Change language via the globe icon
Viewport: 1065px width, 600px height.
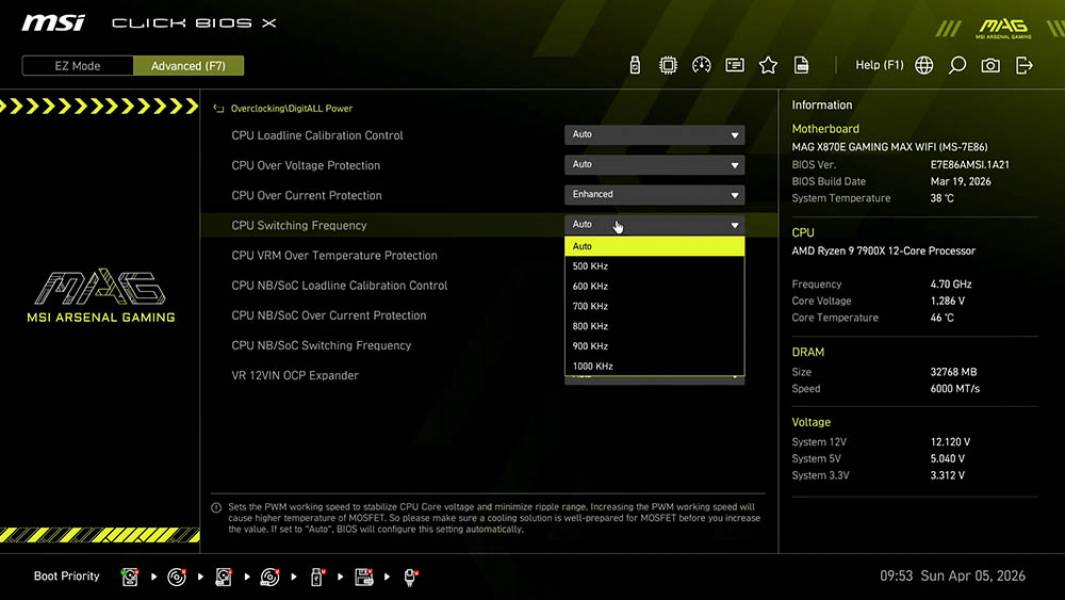point(923,64)
